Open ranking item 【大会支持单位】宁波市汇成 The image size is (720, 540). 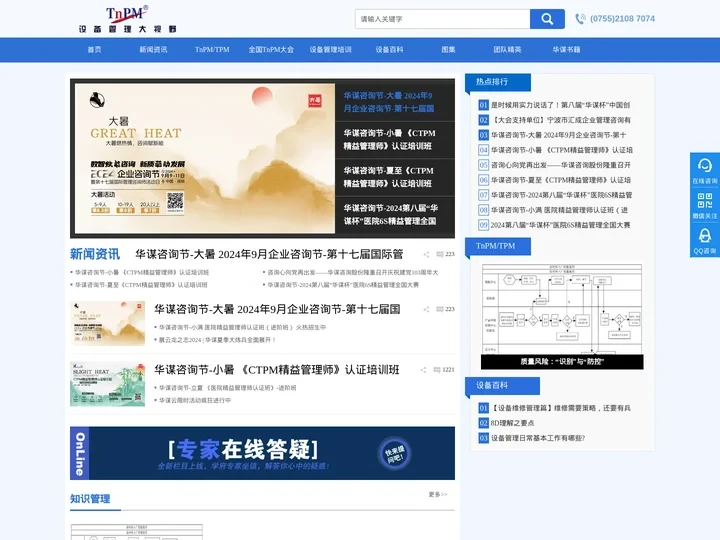pos(561,120)
